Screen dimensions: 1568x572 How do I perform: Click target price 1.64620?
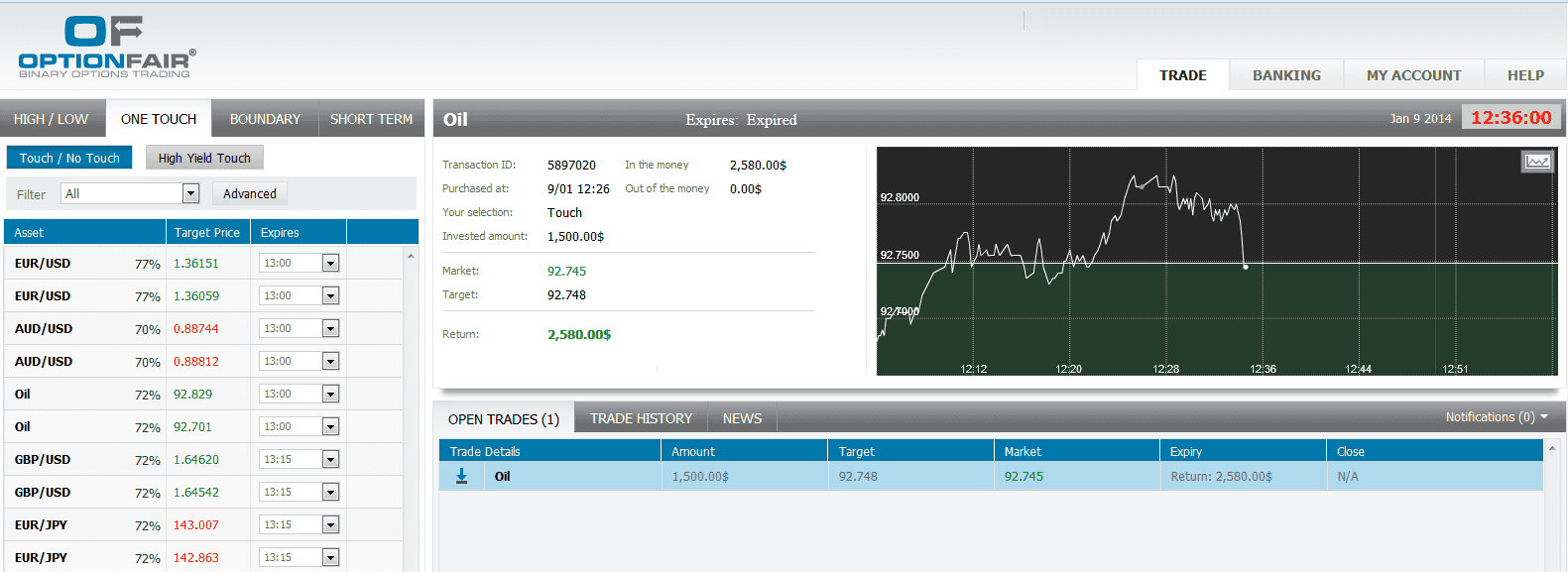click(x=196, y=460)
